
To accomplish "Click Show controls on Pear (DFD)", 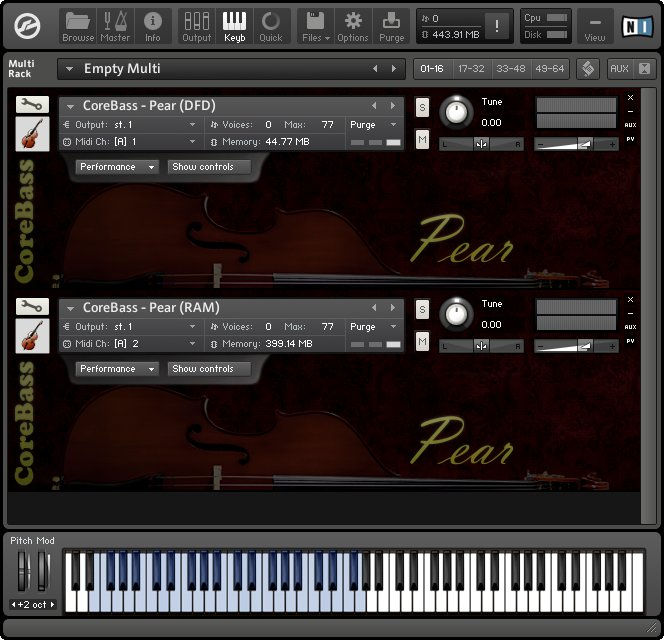I will (209, 167).
